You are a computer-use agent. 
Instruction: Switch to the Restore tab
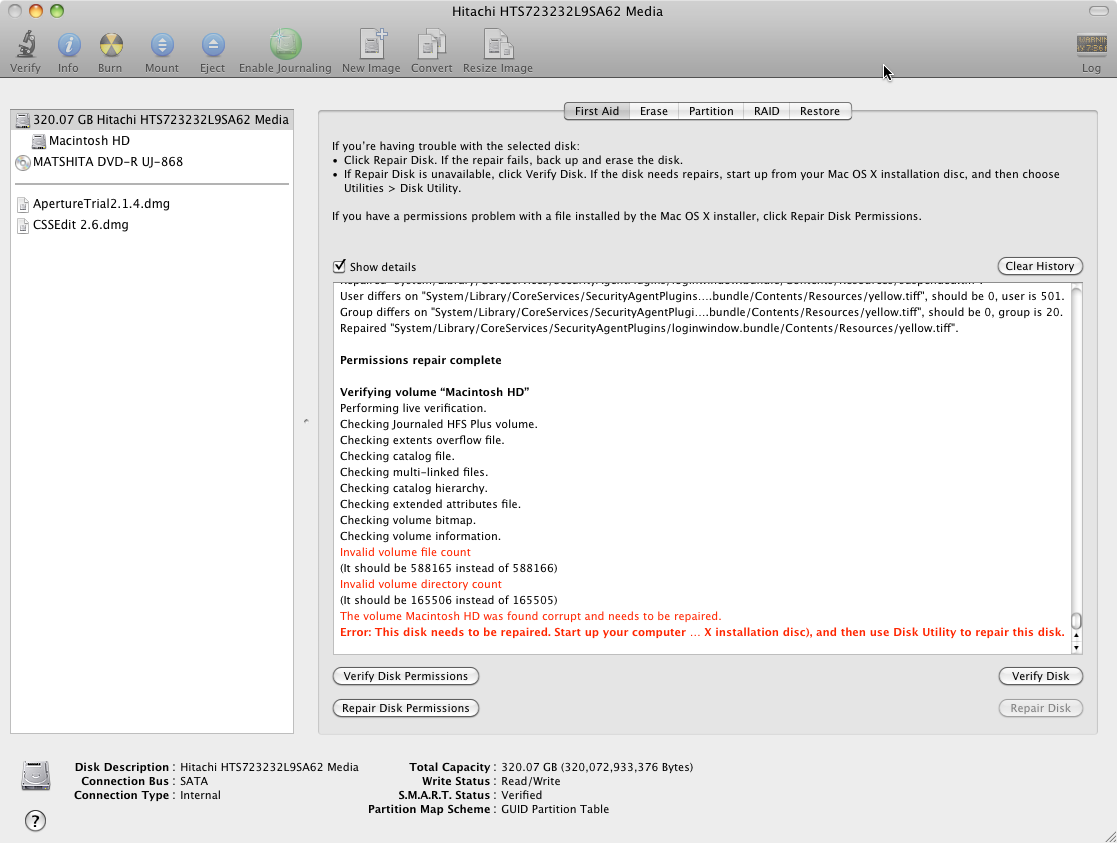coord(819,111)
